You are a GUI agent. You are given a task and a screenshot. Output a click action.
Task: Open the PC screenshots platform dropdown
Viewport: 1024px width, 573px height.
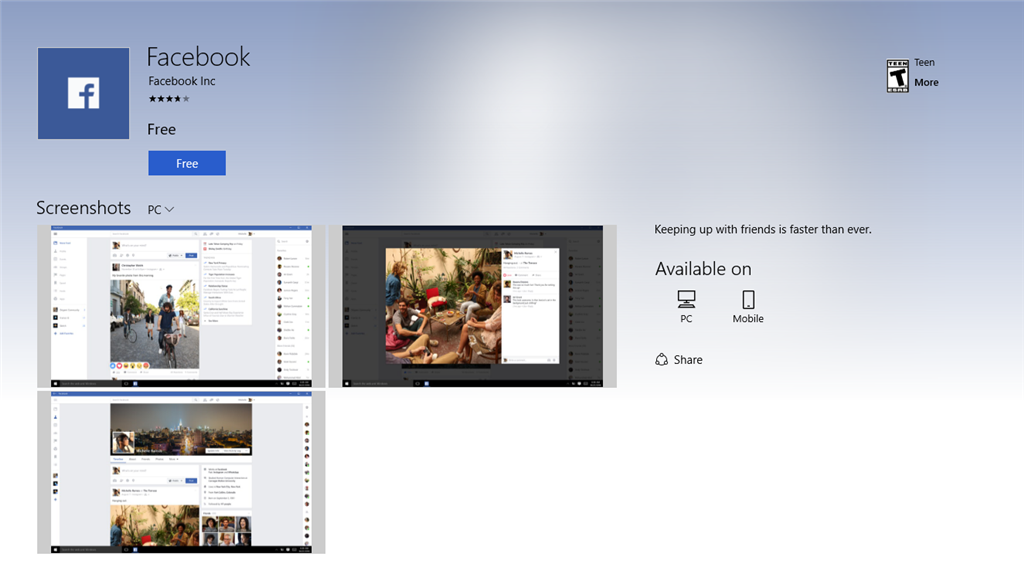pyautogui.click(x=161, y=210)
